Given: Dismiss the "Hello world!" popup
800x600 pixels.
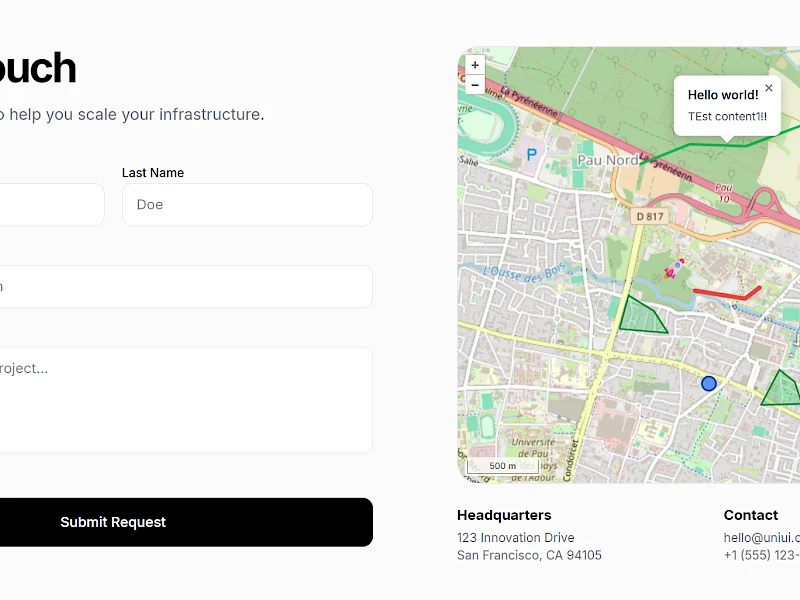Looking at the screenshot, I should pos(769,88).
